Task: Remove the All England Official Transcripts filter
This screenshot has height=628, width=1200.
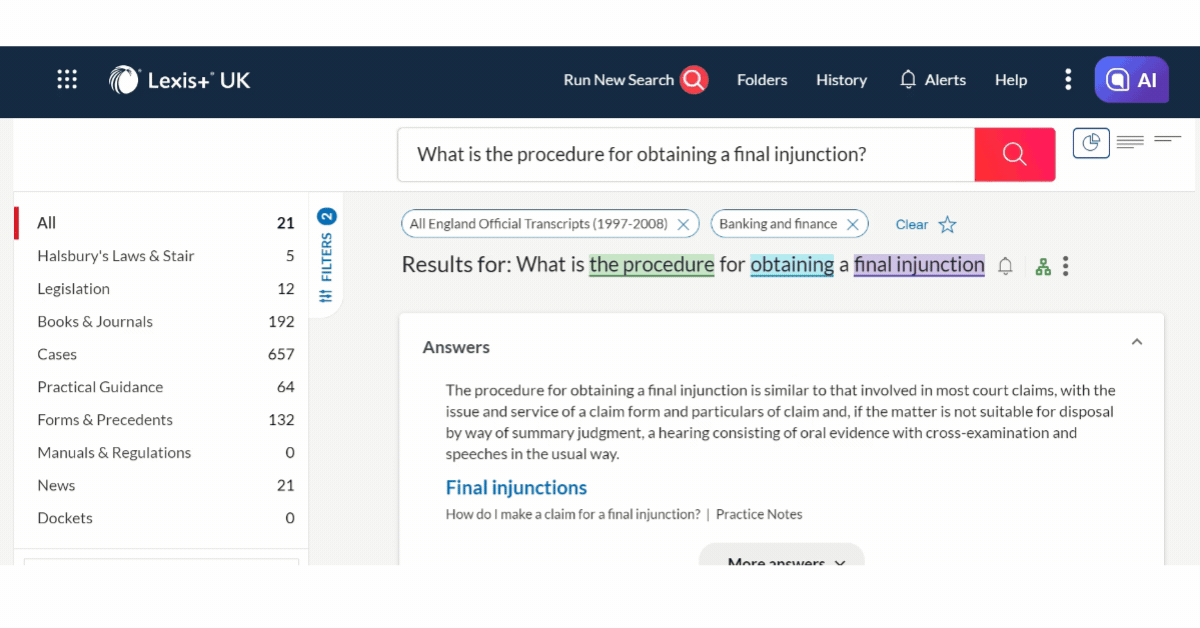Action: click(683, 225)
